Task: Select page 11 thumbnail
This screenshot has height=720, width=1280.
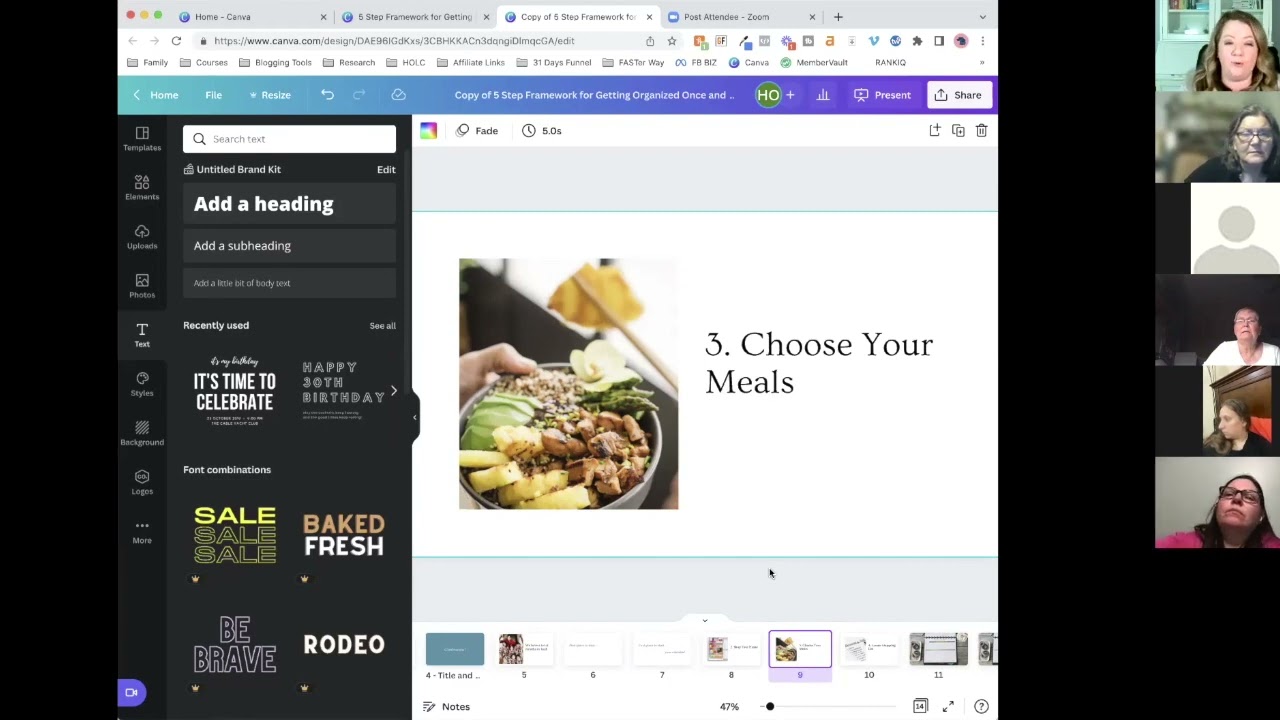Action: point(938,650)
